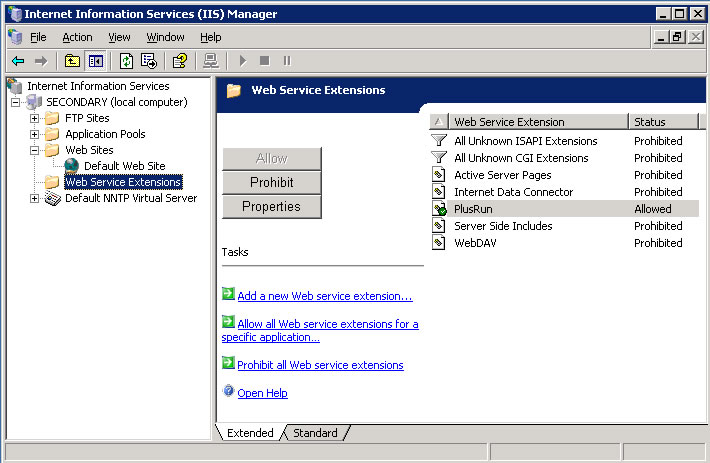Click the Export List toolbar icon
The image size is (710, 463).
[x=148, y=61]
